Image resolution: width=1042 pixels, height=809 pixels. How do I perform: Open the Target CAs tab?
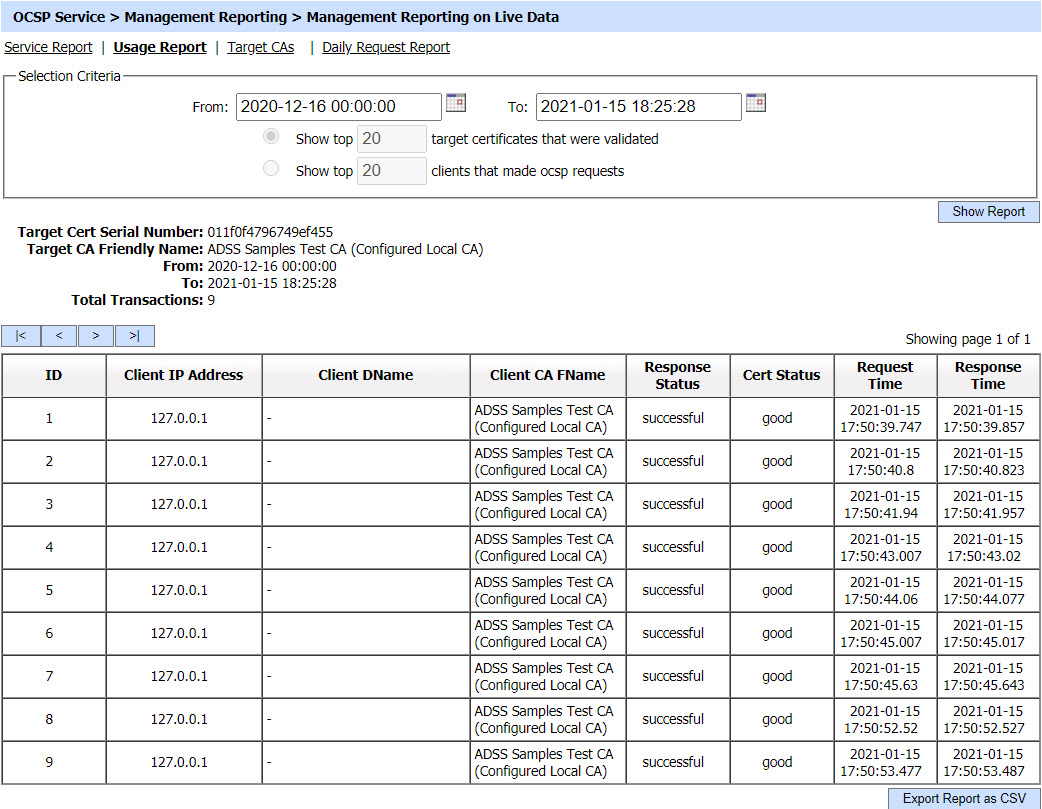click(261, 47)
